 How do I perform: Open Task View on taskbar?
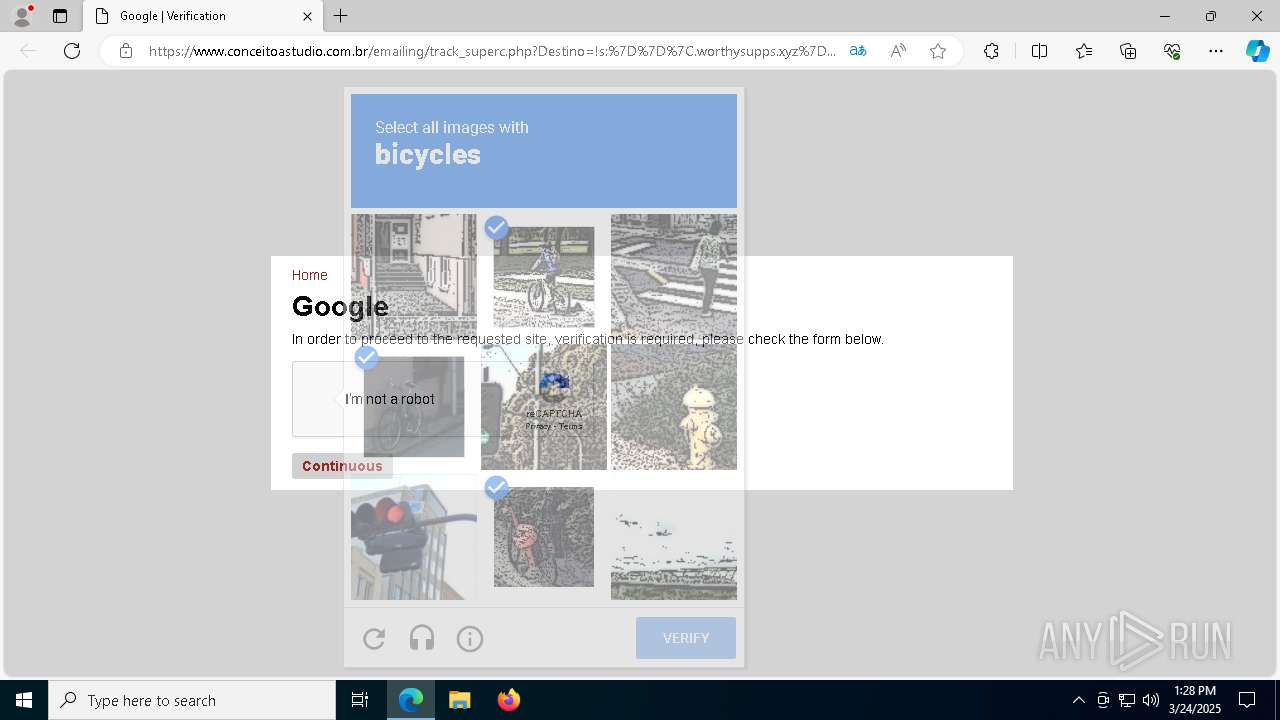click(360, 700)
